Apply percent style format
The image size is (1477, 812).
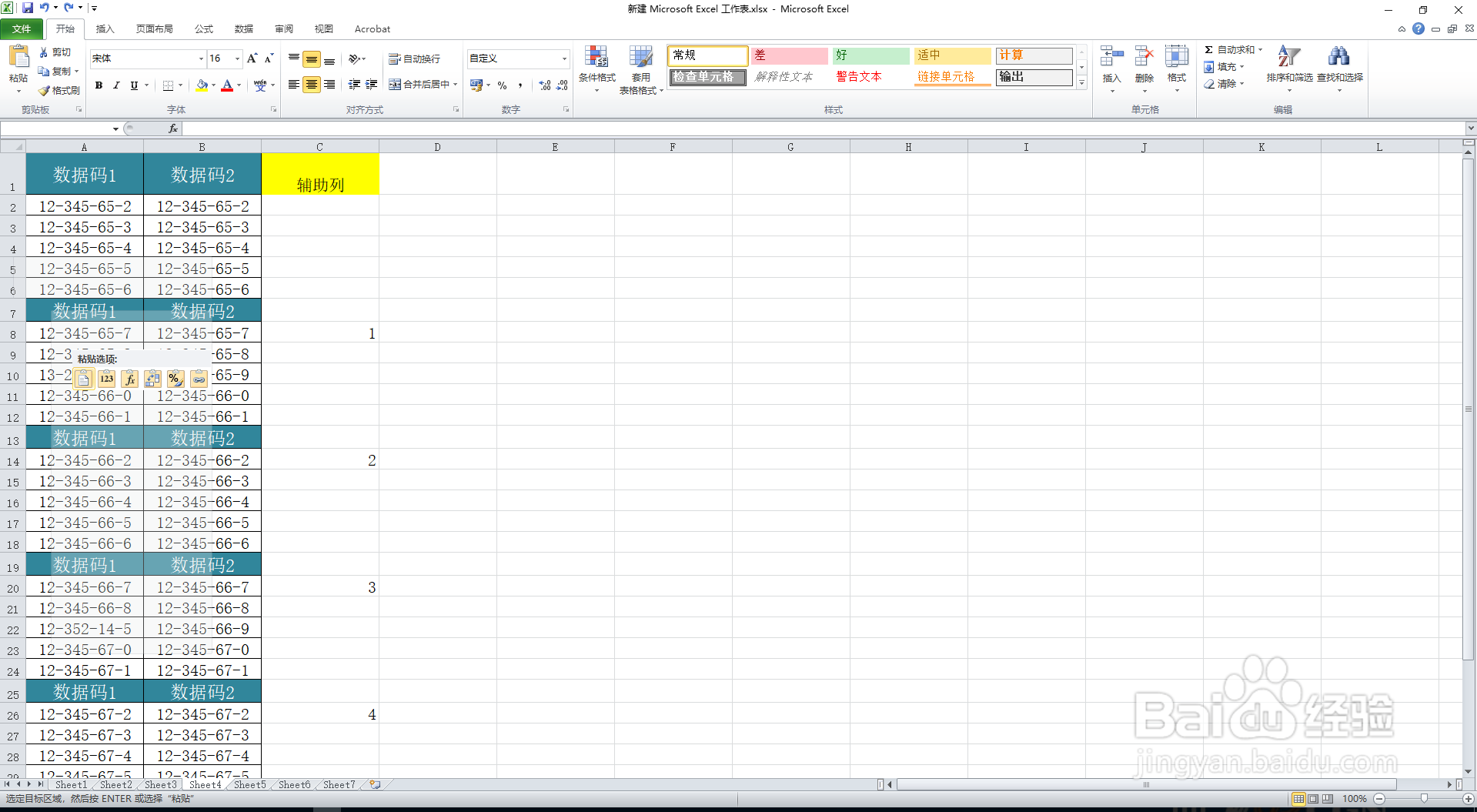[x=502, y=85]
